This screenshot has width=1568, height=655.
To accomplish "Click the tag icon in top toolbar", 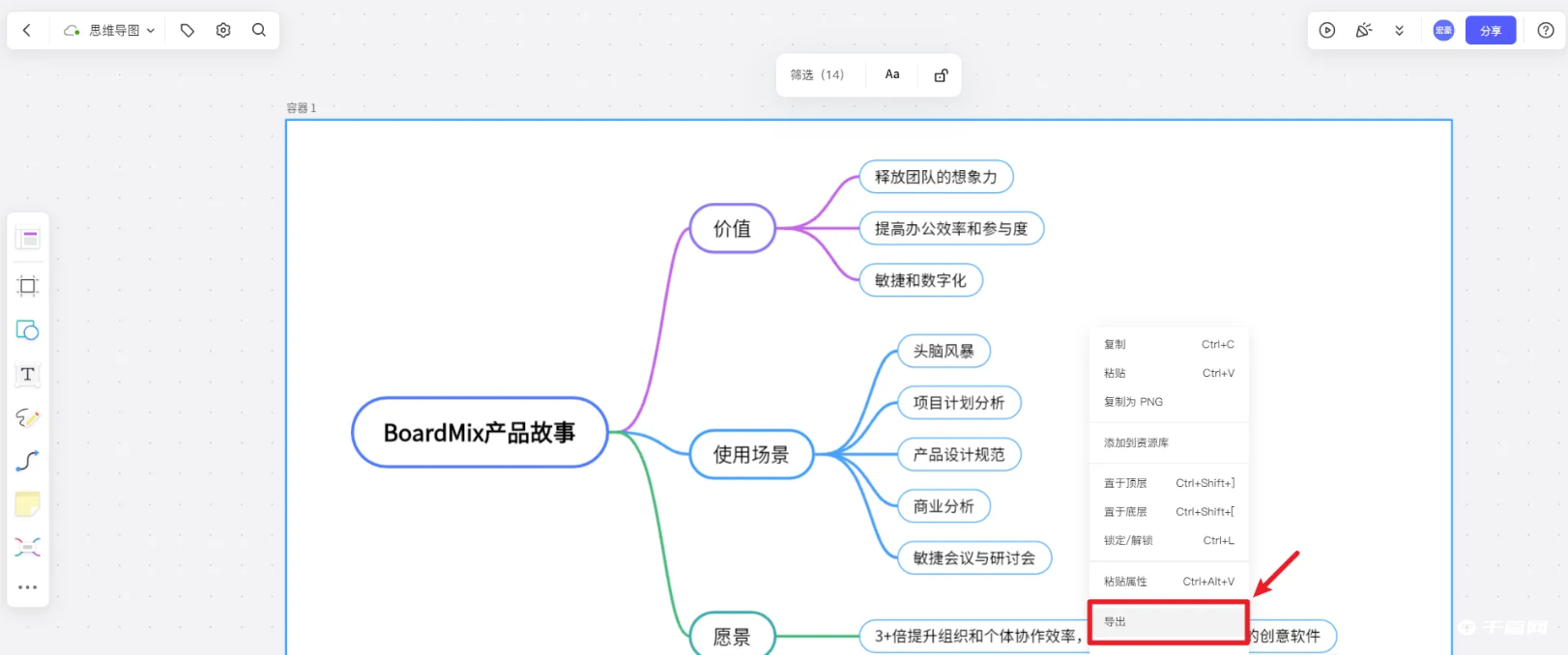I will (x=188, y=31).
